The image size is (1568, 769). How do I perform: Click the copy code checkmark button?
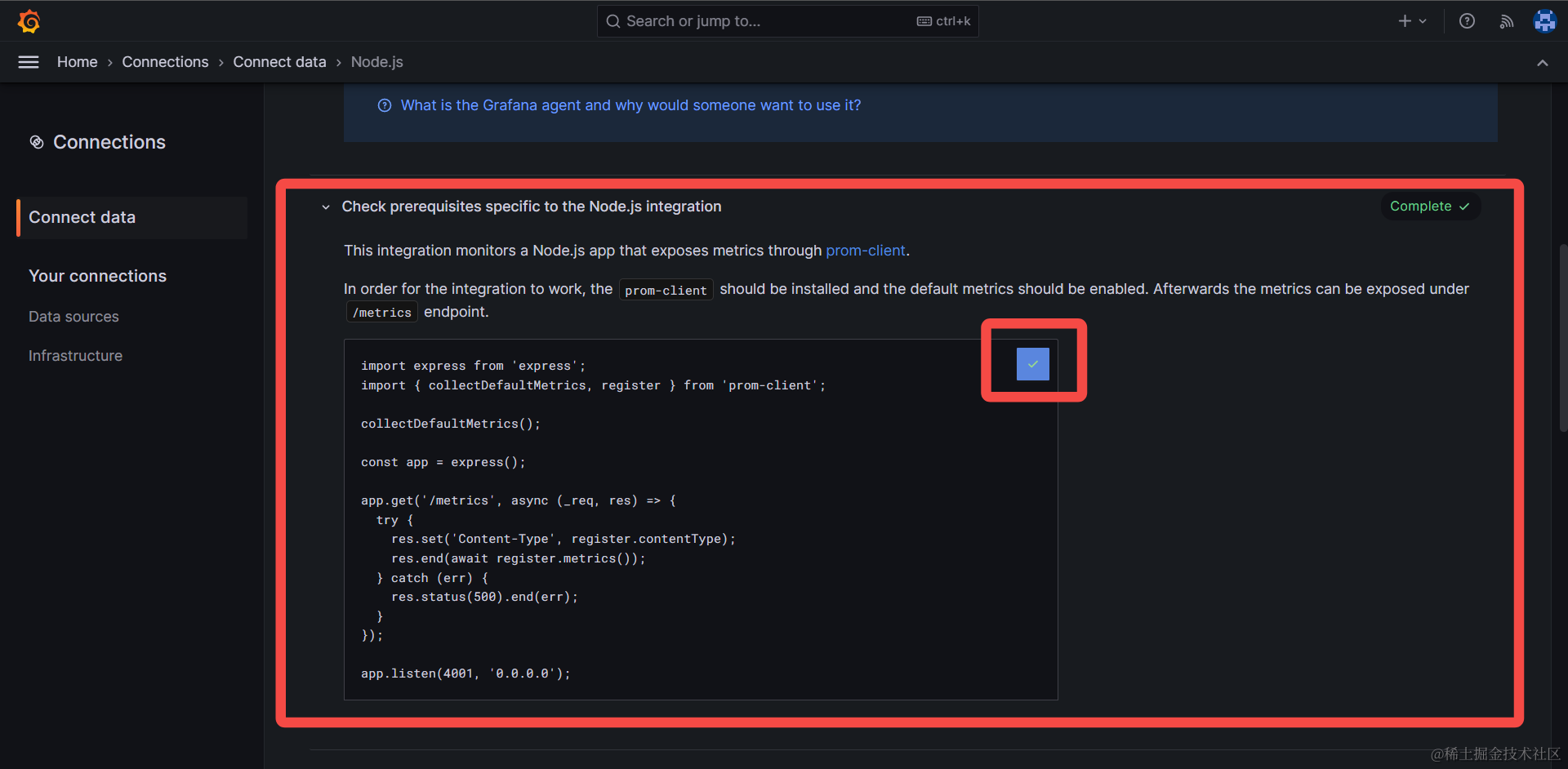[x=1032, y=364]
